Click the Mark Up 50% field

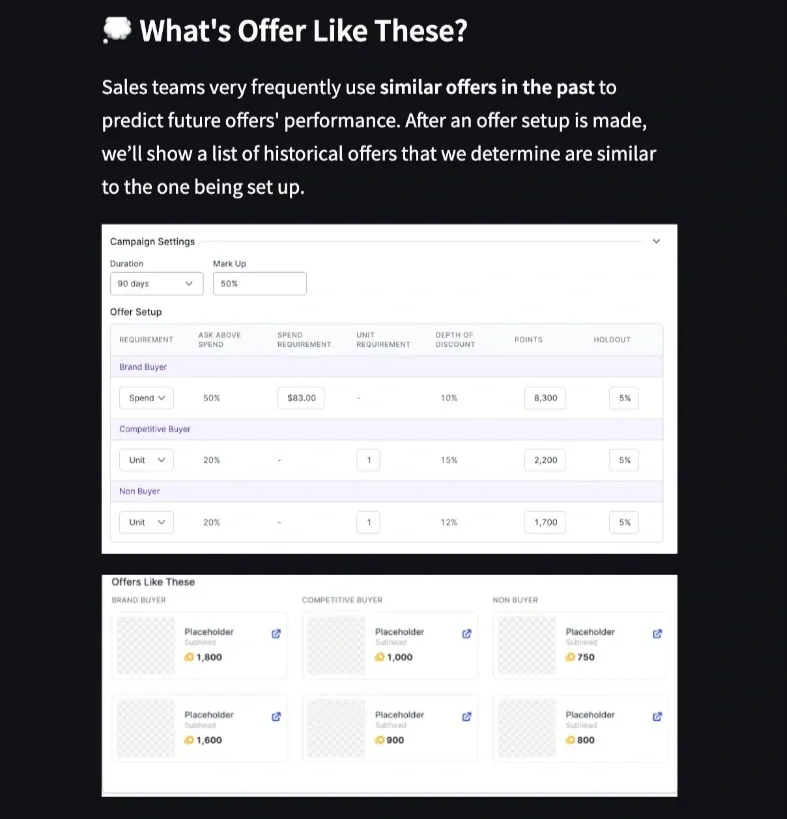259,284
